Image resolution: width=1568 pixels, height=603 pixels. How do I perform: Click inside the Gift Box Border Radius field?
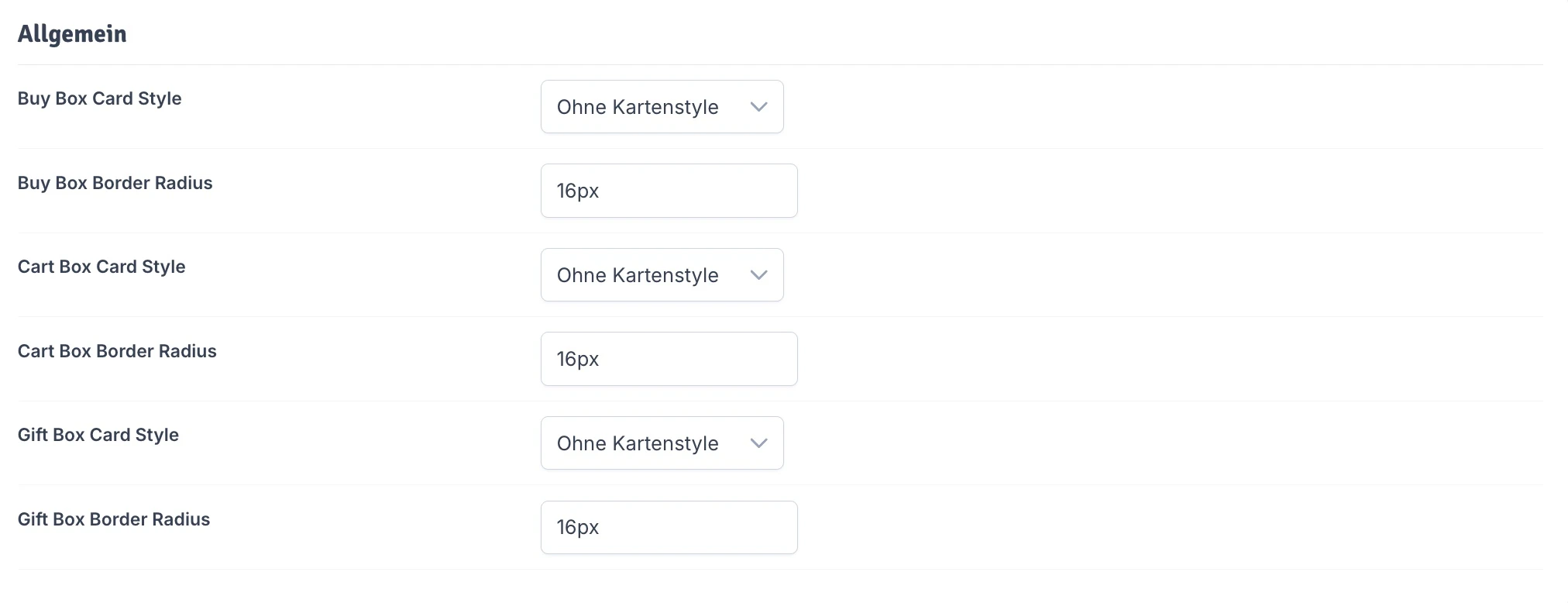(669, 527)
